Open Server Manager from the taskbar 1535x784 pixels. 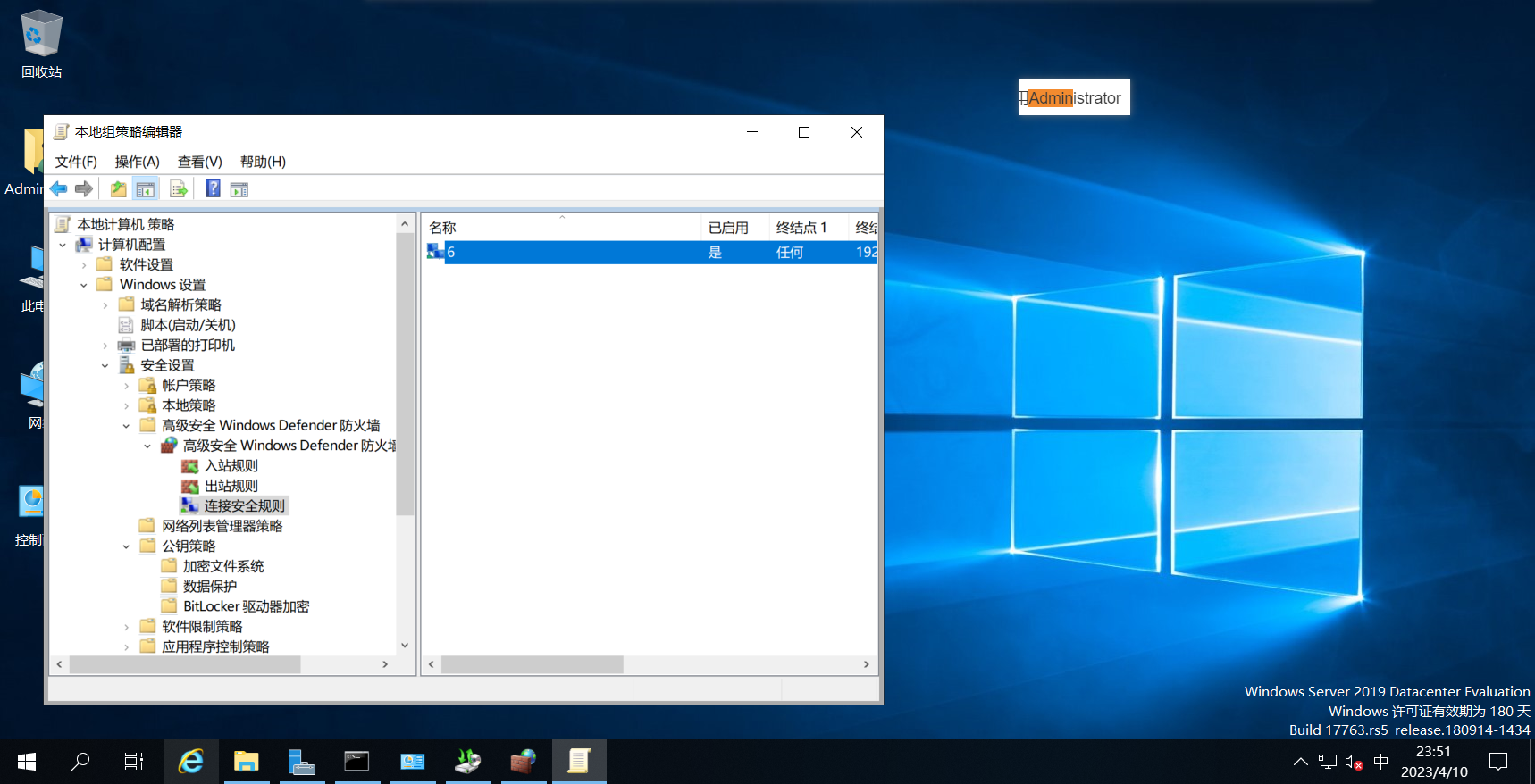301,762
